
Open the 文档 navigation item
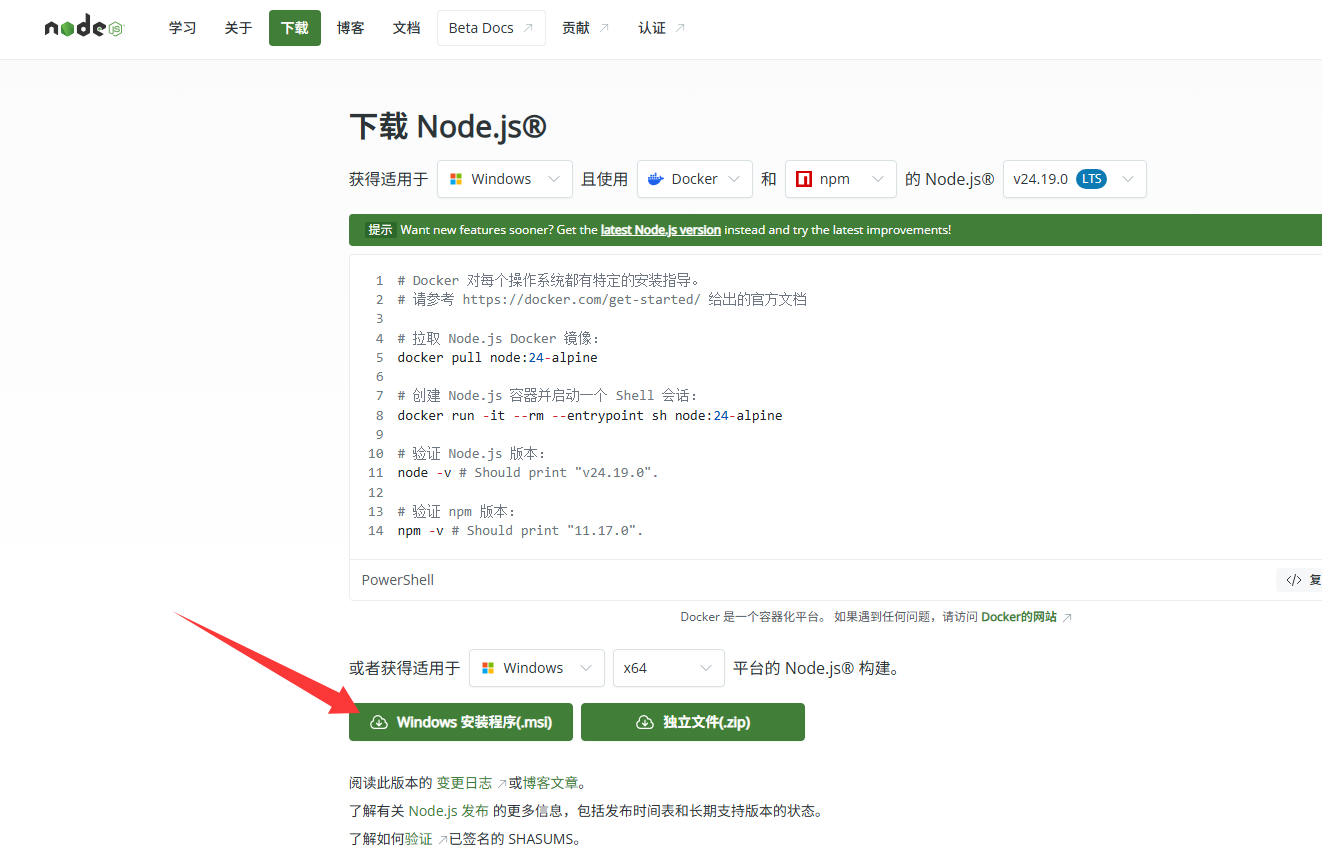[x=407, y=28]
